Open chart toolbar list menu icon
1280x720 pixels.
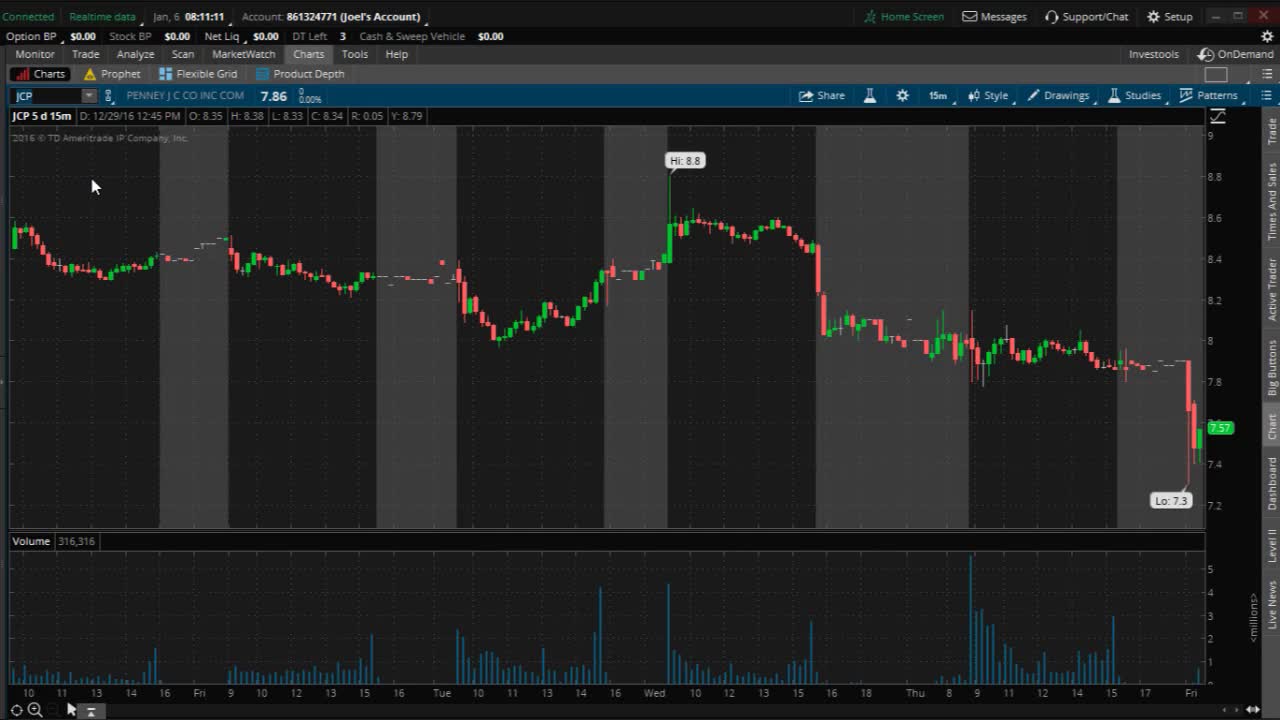[1266, 96]
